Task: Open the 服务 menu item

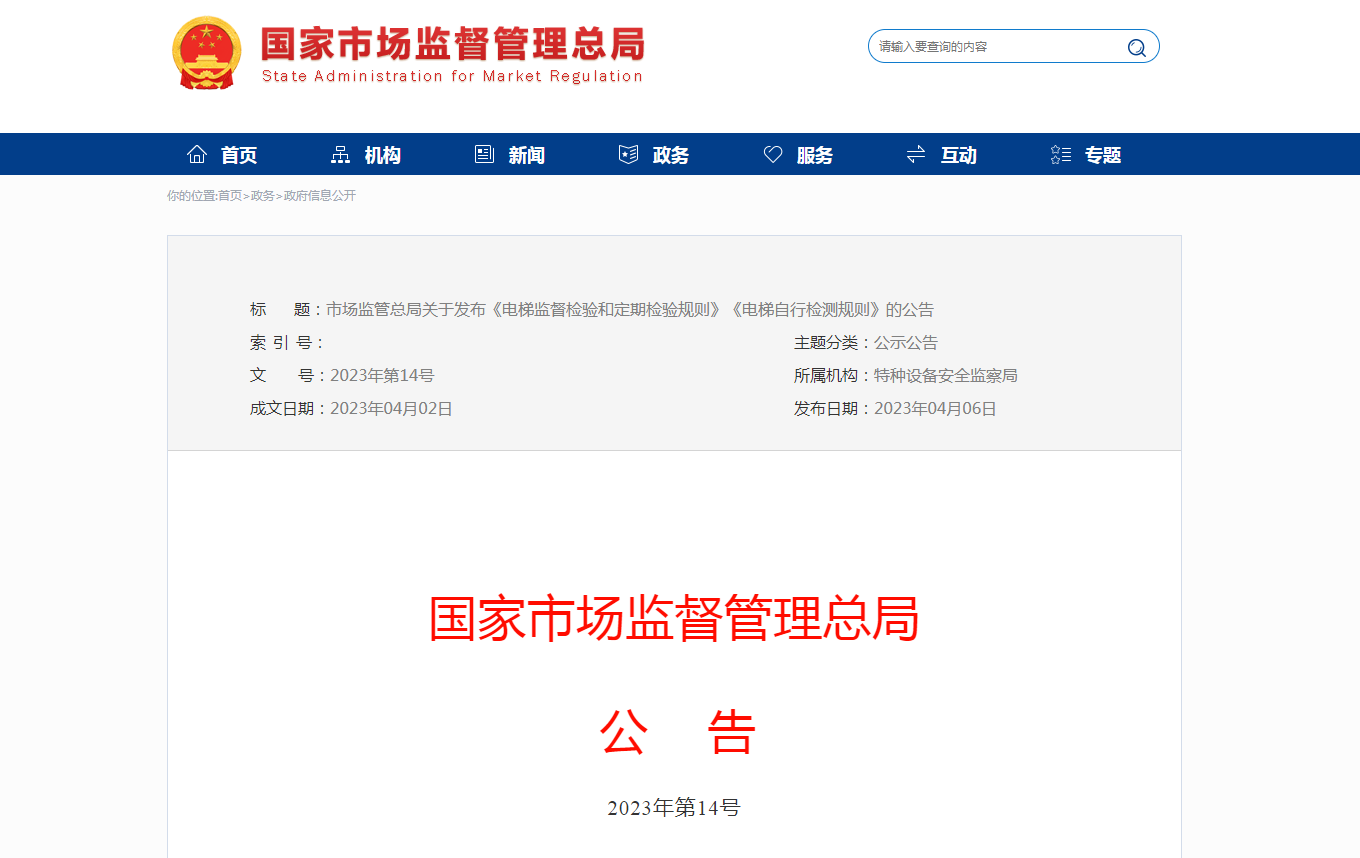Action: [x=815, y=155]
